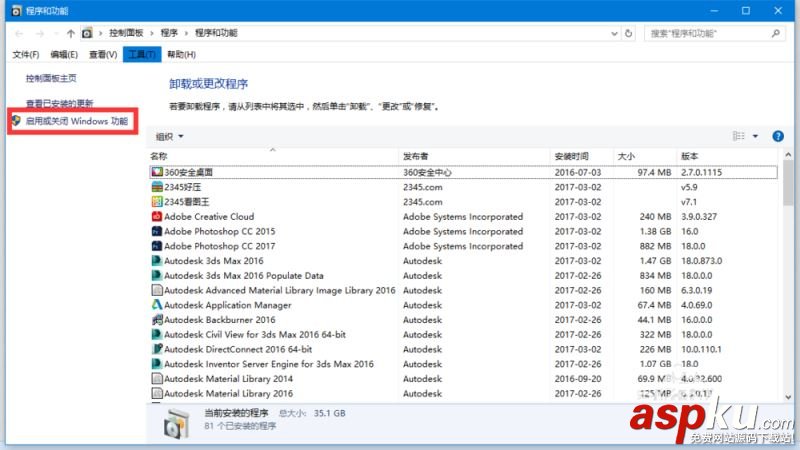Open the 查看(V) menu
This screenshot has height=450, width=800.
[x=103, y=54]
